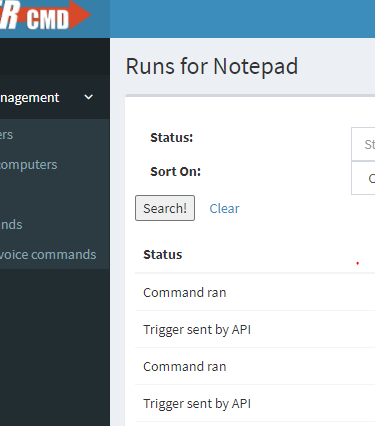The width and height of the screenshot is (375, 426).
Task: Open the sidebar item ending in 'ers'
Action: [6, 135]
